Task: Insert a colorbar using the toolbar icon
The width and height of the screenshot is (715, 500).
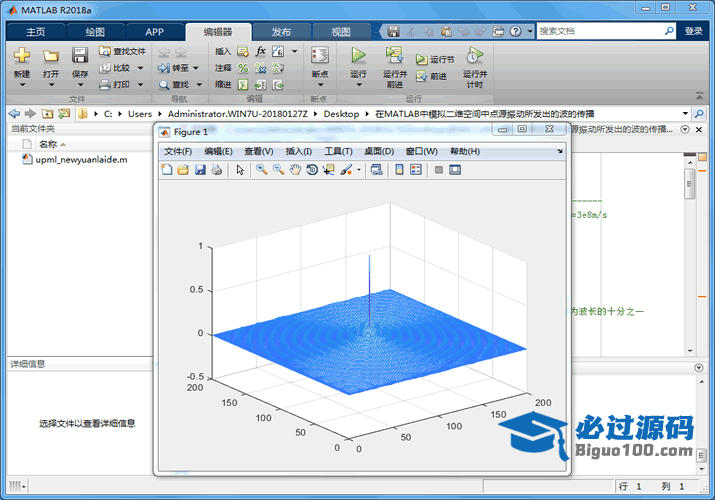Action: (399, 170)
